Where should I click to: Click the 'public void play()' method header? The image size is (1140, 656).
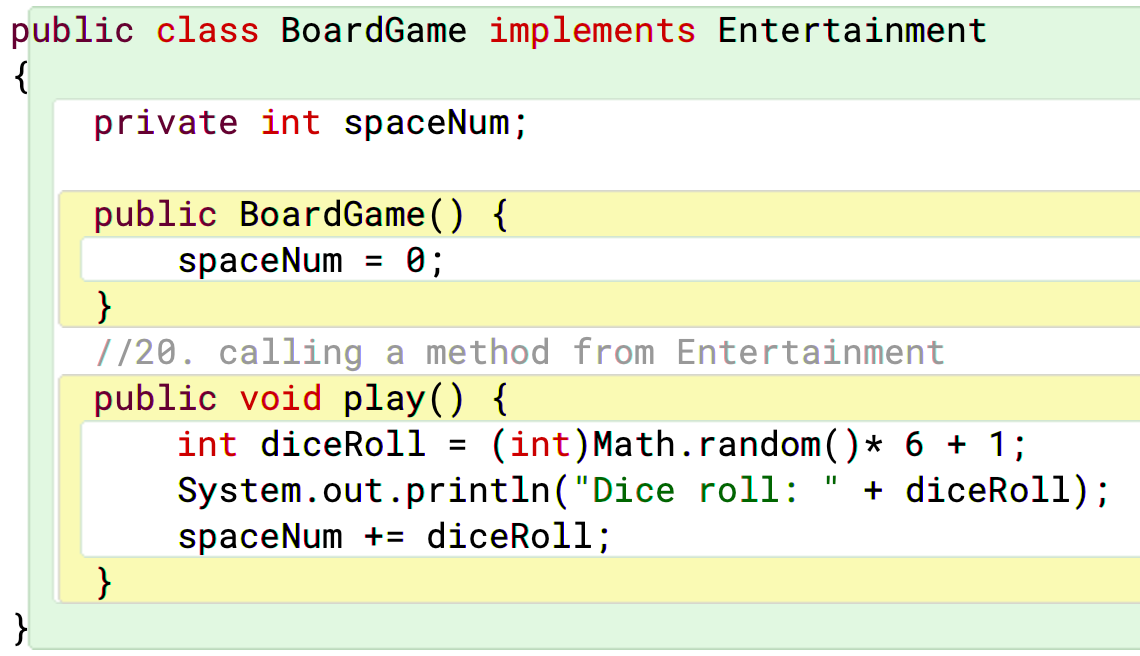pyautogui.click(x=301, y=399)
